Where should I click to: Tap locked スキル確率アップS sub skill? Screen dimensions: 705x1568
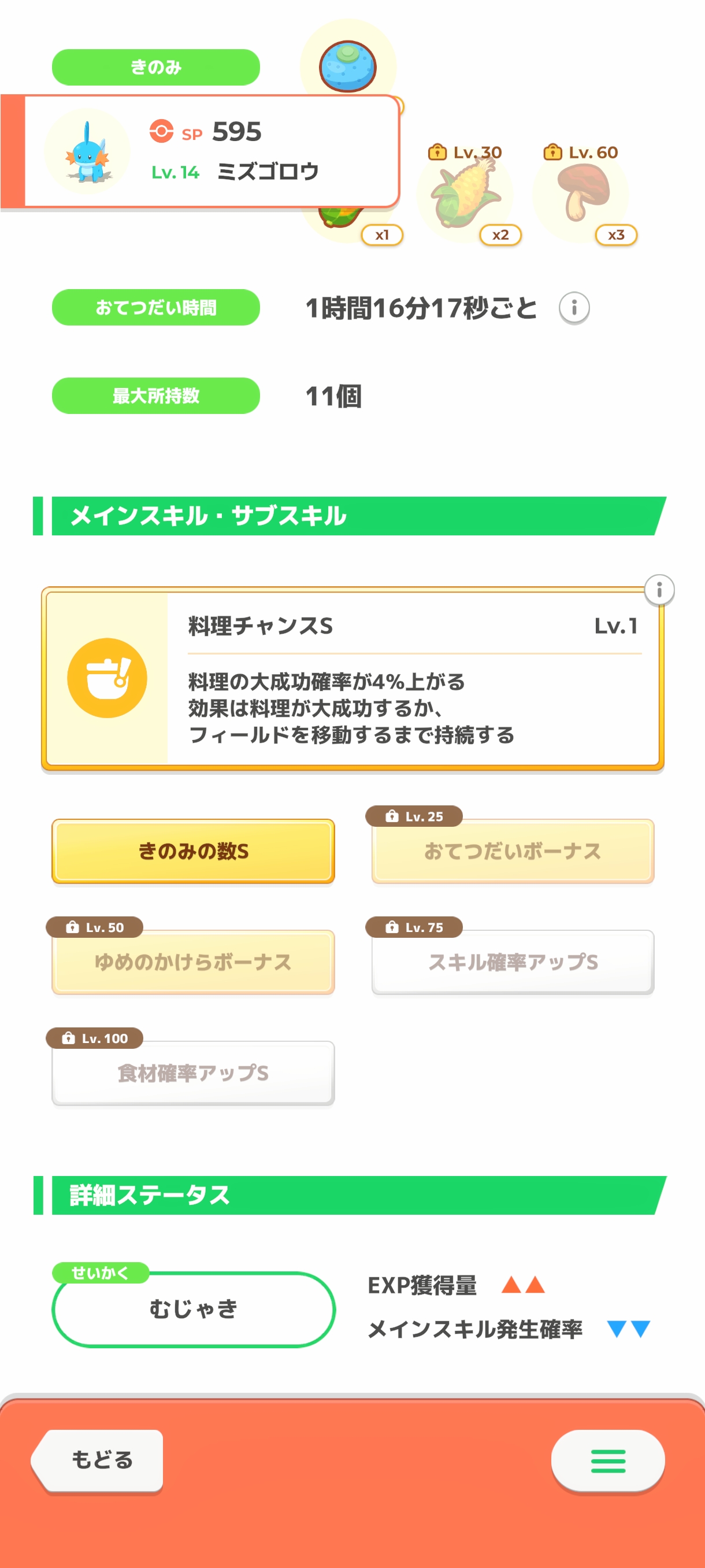point(512,961)
